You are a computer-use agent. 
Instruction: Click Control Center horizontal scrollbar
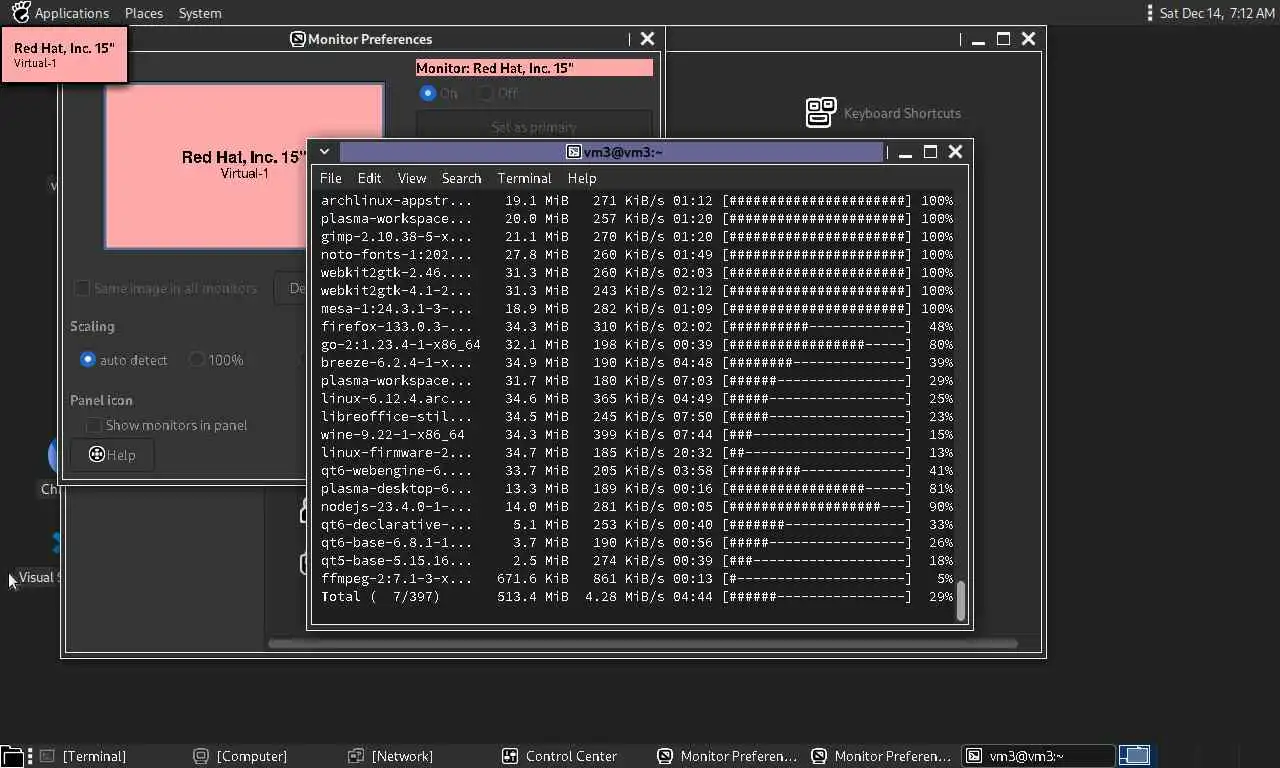[642, 643]
